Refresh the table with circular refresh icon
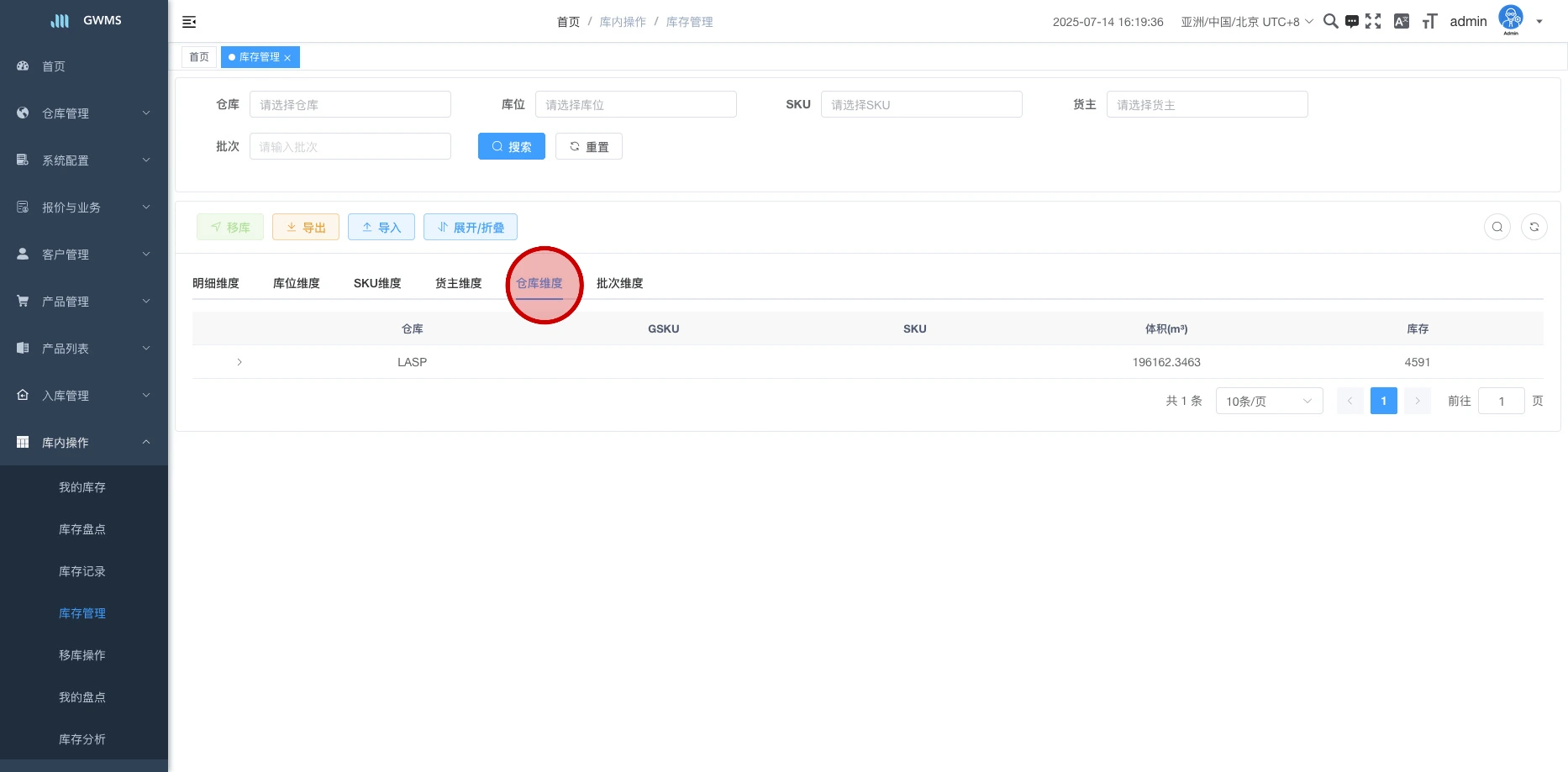 [1534, 227]
